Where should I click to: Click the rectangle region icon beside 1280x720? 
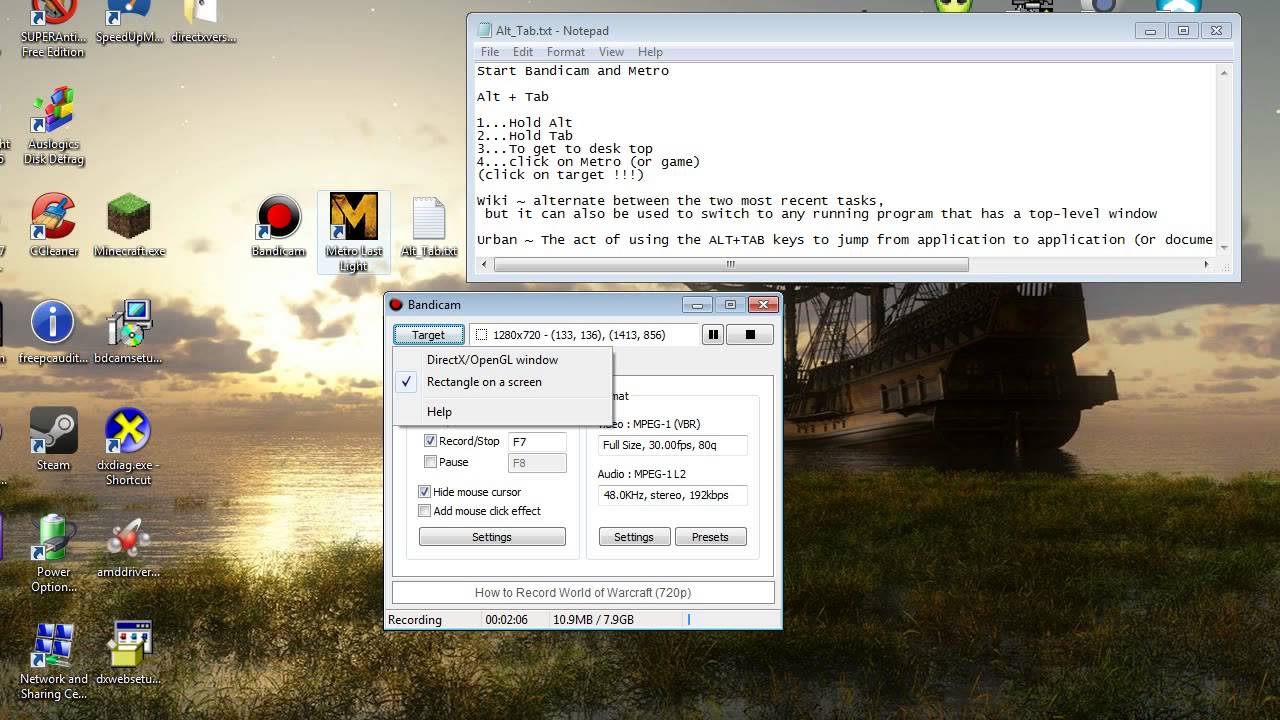[x=481, y=335]
